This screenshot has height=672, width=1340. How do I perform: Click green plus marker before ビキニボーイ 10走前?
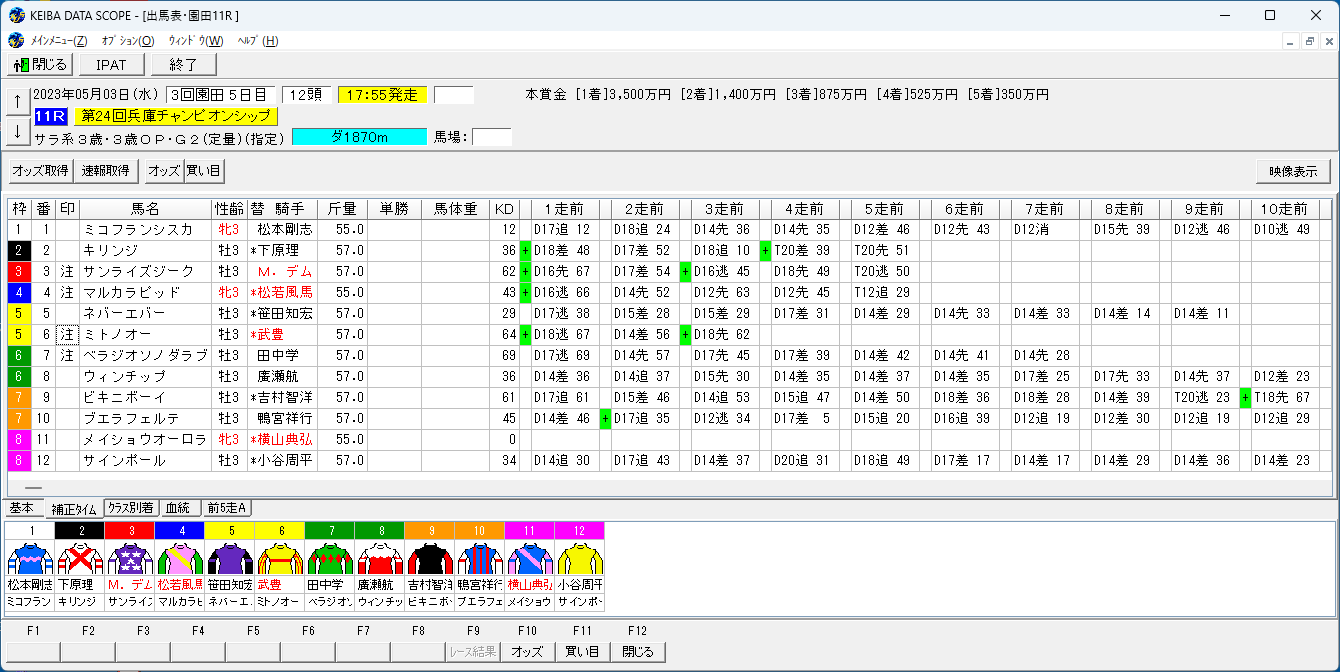(1245, 397)
